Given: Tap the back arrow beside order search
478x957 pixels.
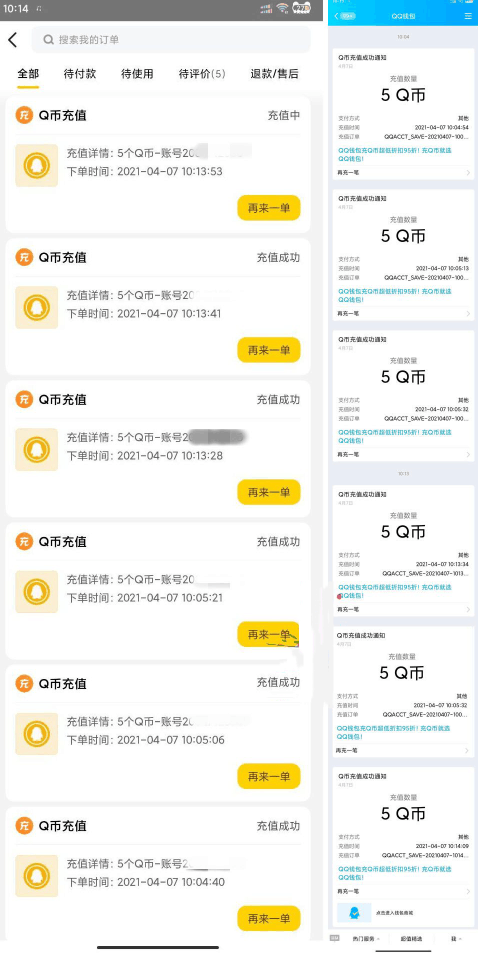Looking at the screenshot, I should (12, 40).
